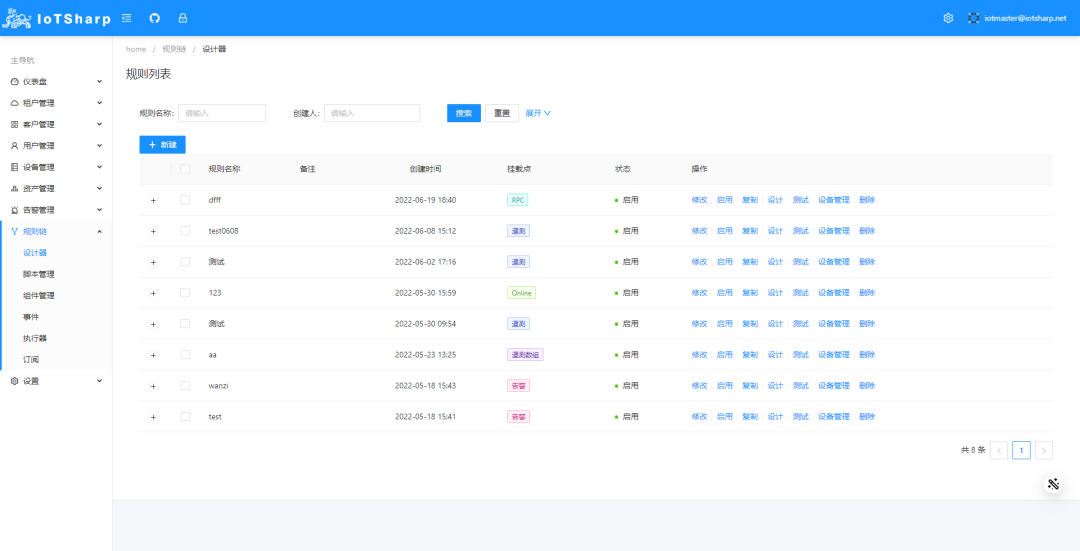The image size is (1080, 551).
Task: Click the user avatar icon in header
Action: [974, 18]
